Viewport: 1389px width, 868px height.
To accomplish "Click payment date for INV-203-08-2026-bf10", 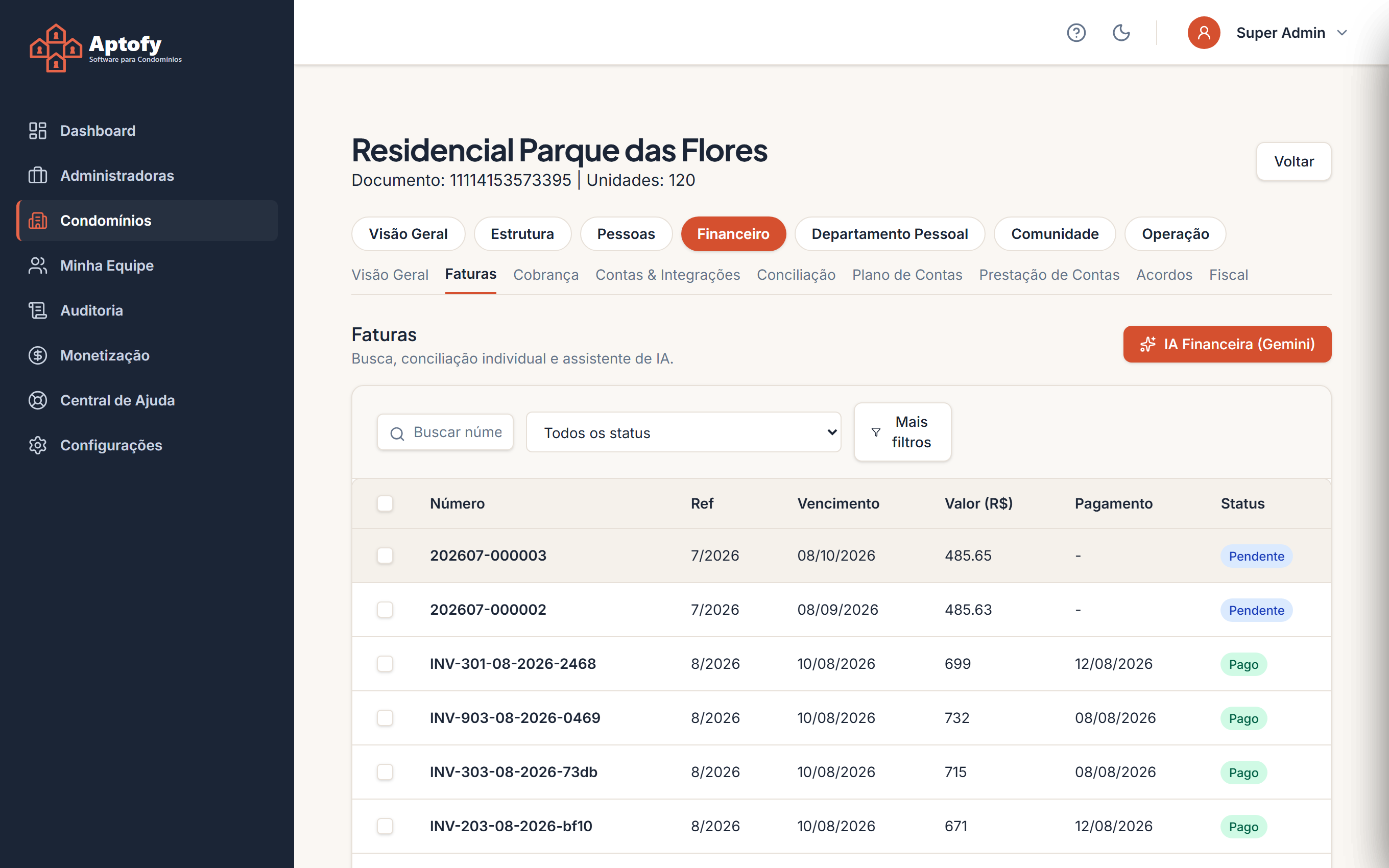I will [x=1113, y=826].
